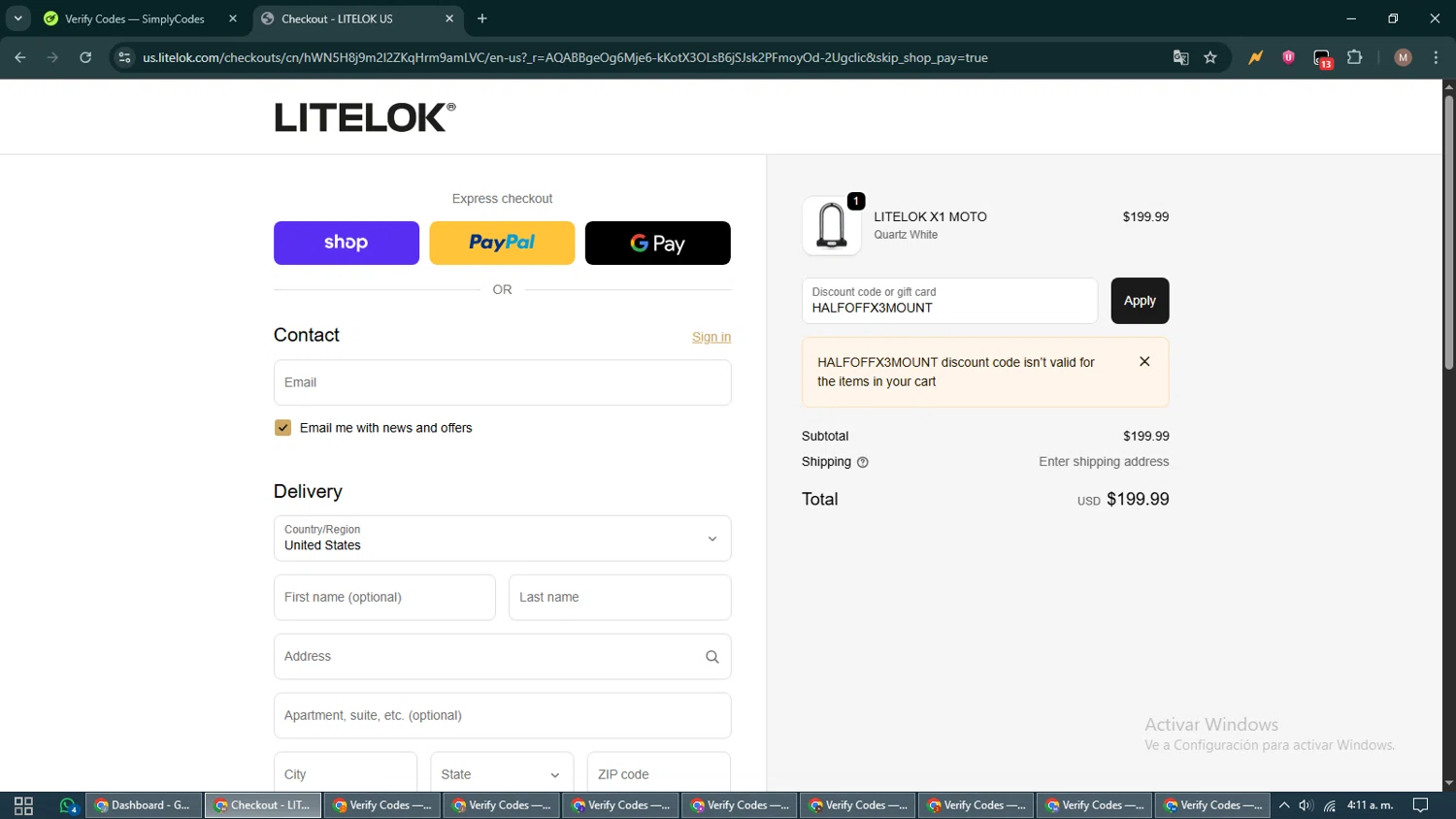Screen dimensions: 1456x819
Task: Open Chrome three-dot menu
Action: (1436, 57)
